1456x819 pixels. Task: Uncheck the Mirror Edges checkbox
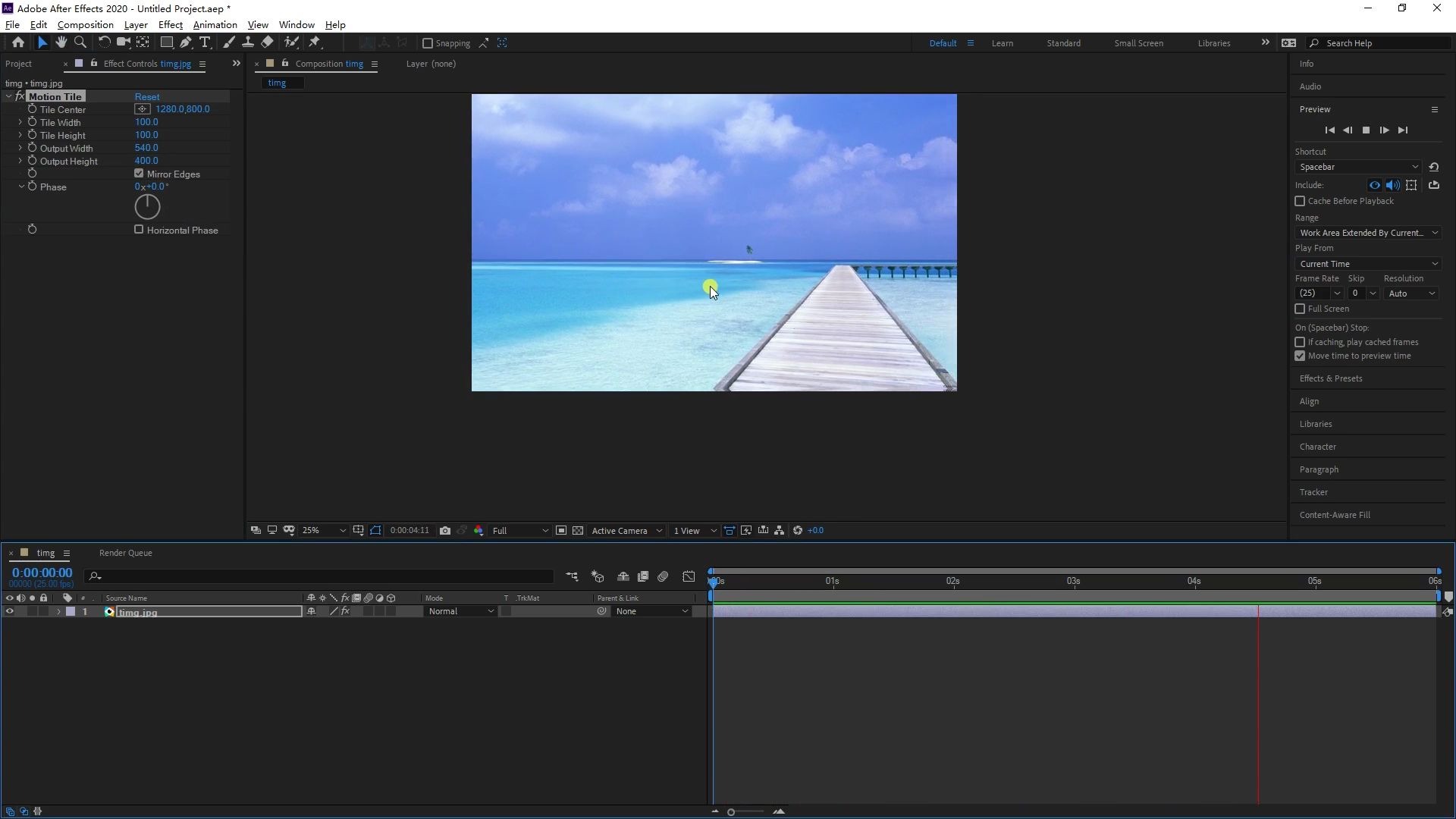pos(139,174)
